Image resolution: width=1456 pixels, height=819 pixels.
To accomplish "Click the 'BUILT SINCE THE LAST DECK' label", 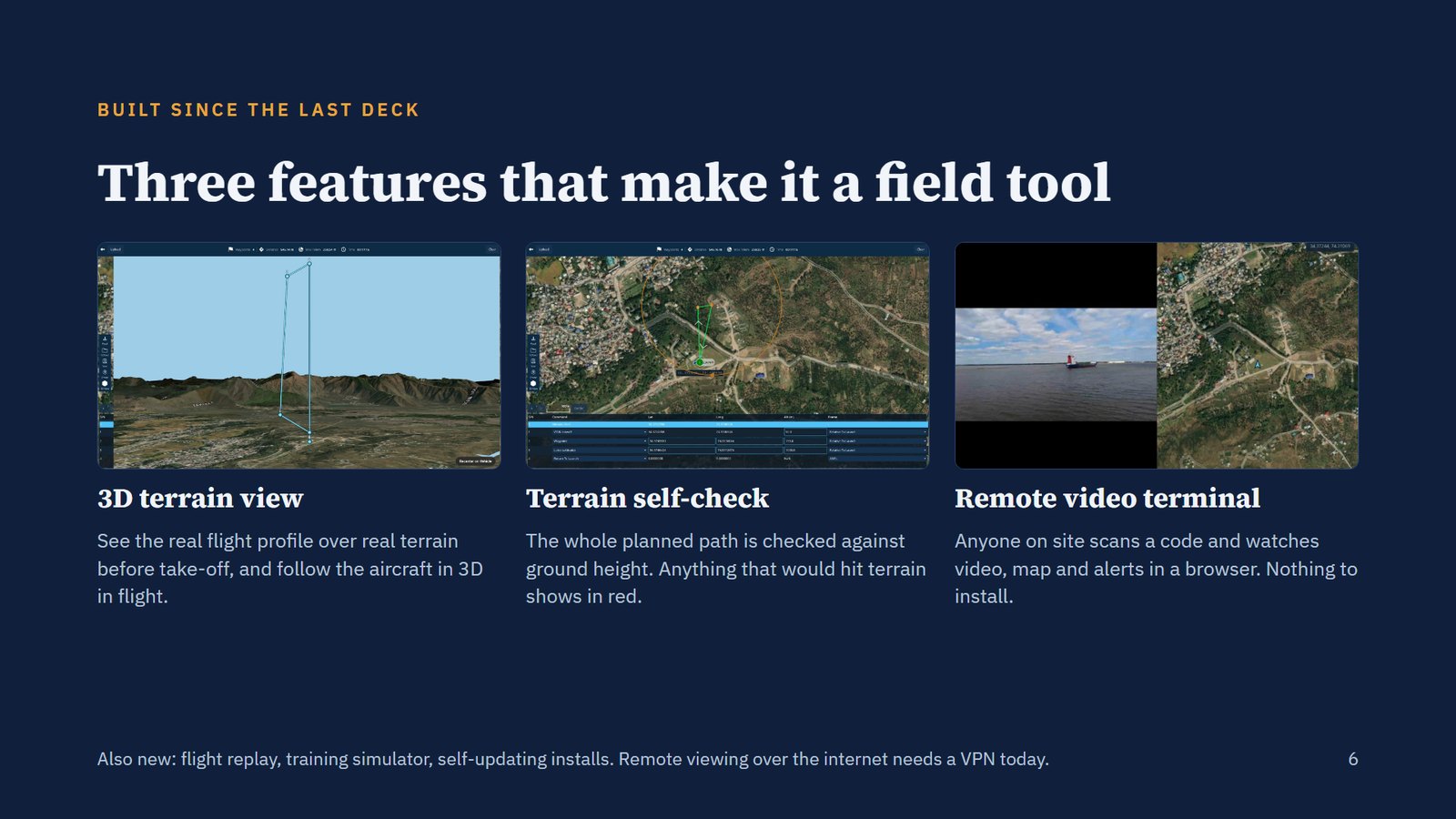I will pyautogui.click(x=258, y=110).
